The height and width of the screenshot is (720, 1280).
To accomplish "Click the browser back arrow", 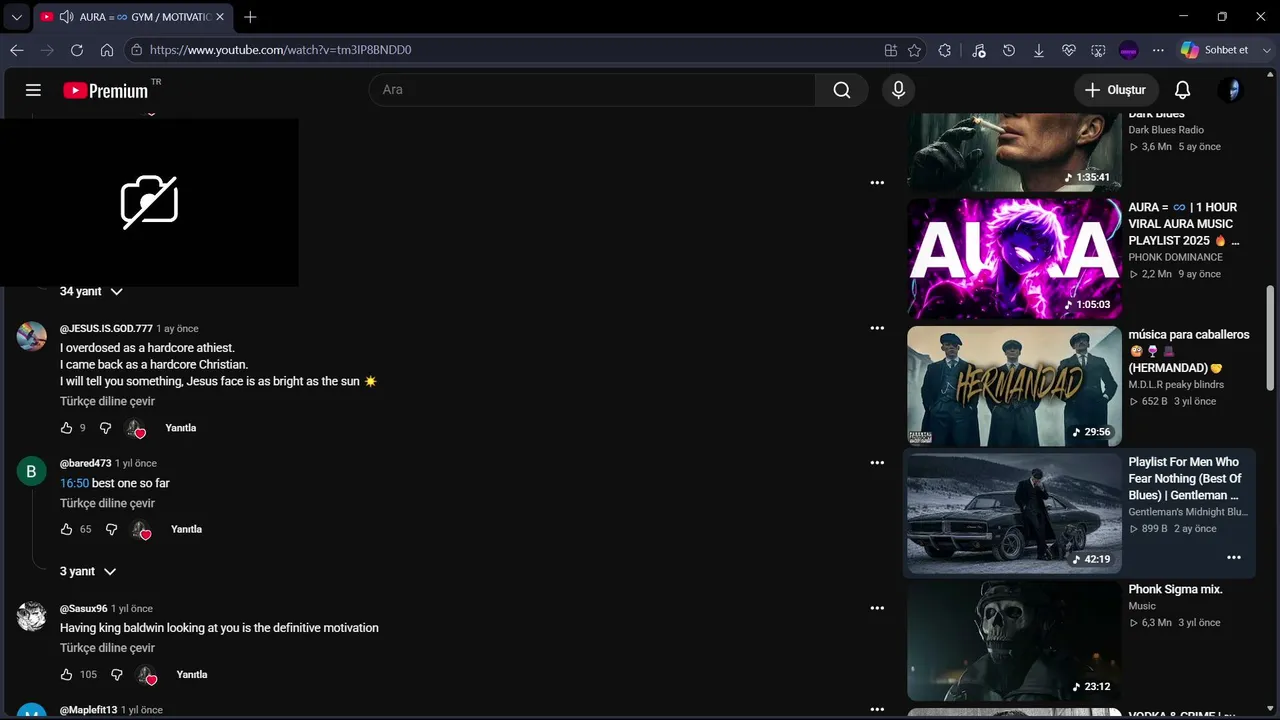I will coord(17,50).
